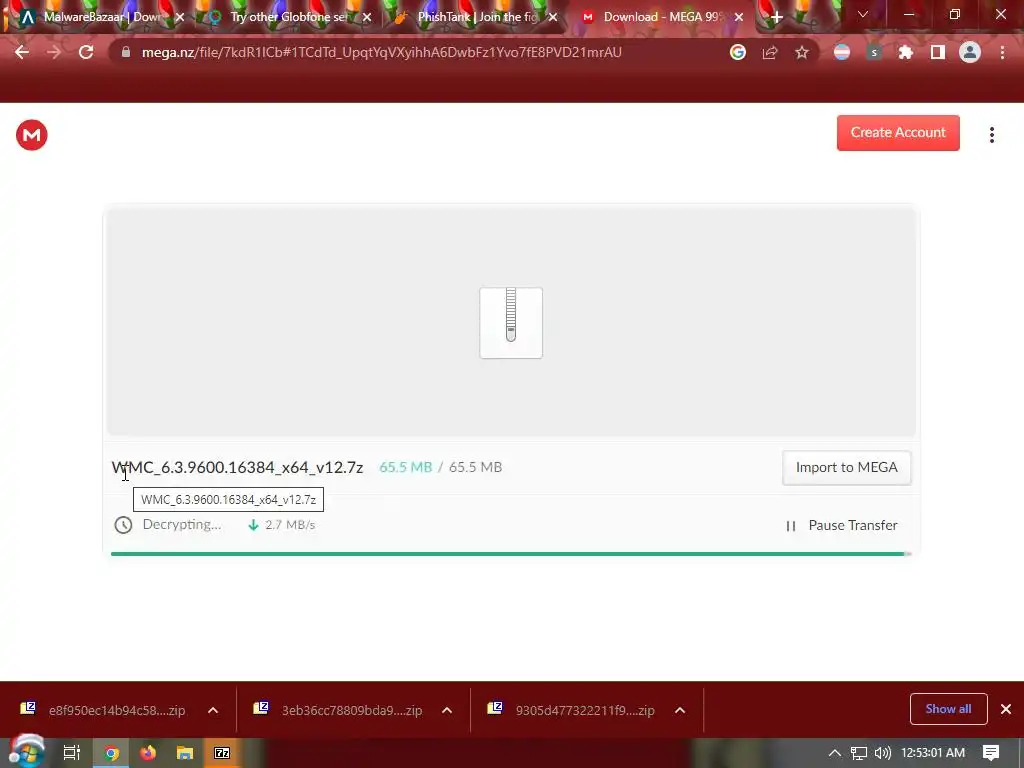
Task: Open MEGA page three-dot menu
Action: [x=991, y=135]
